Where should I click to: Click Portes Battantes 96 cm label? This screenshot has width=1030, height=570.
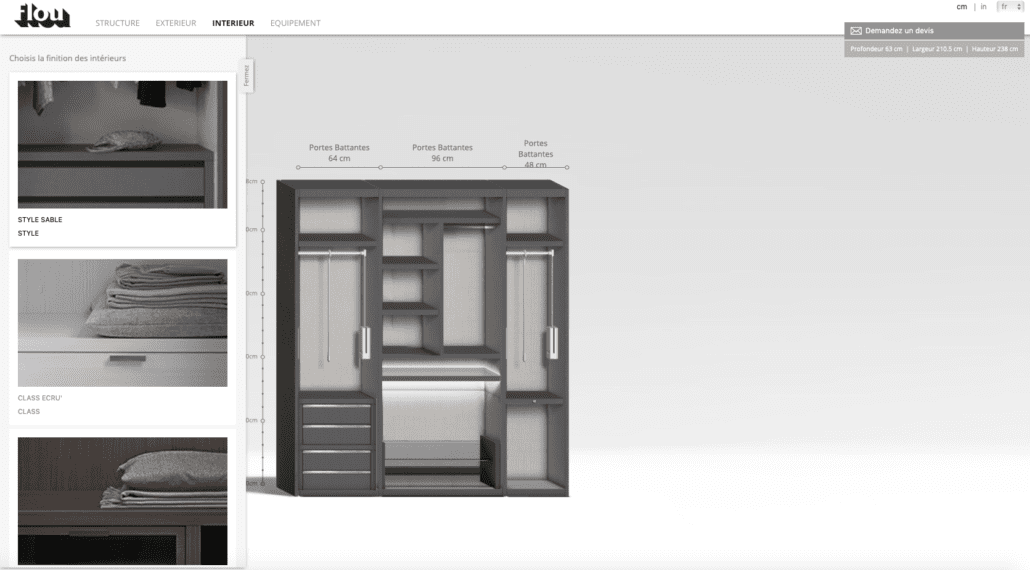pos(442,152)
